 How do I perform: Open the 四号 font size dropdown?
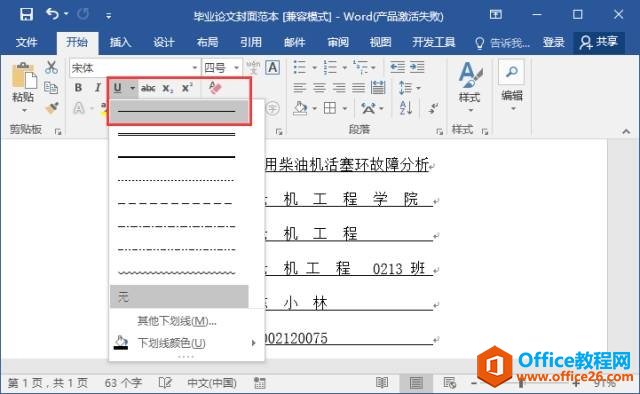(236, 68)
